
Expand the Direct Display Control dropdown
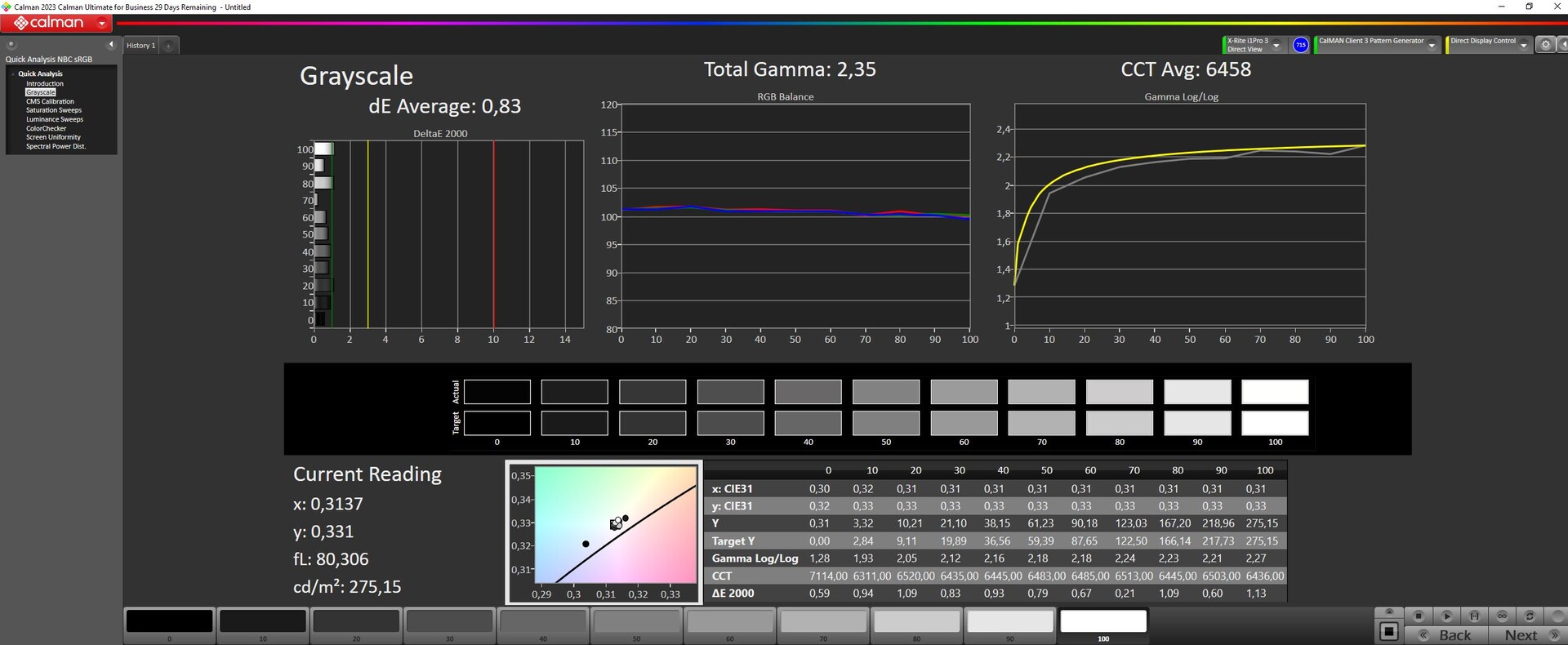point(1523,46)
